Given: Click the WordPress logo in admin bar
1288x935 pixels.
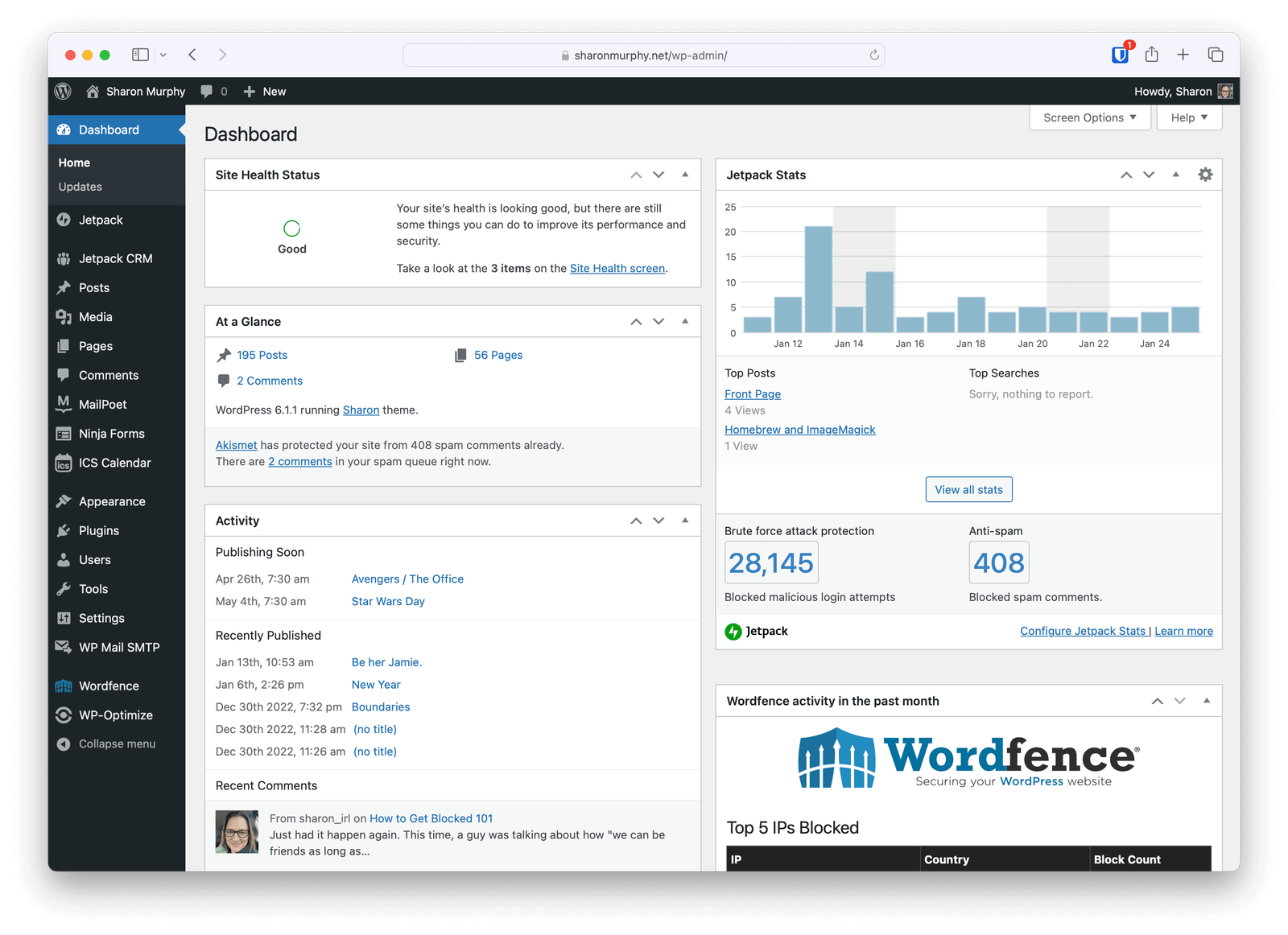Looking at the screenshot, I should pos(63,92).
